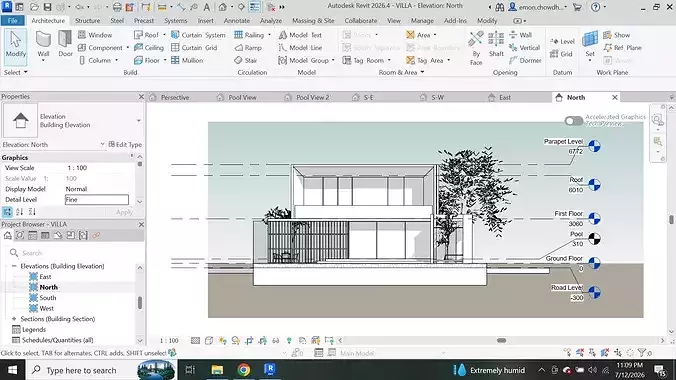Toggle crop view in view control bar
The height and width of the screenshot is (380, 676).
coord(249,340)
